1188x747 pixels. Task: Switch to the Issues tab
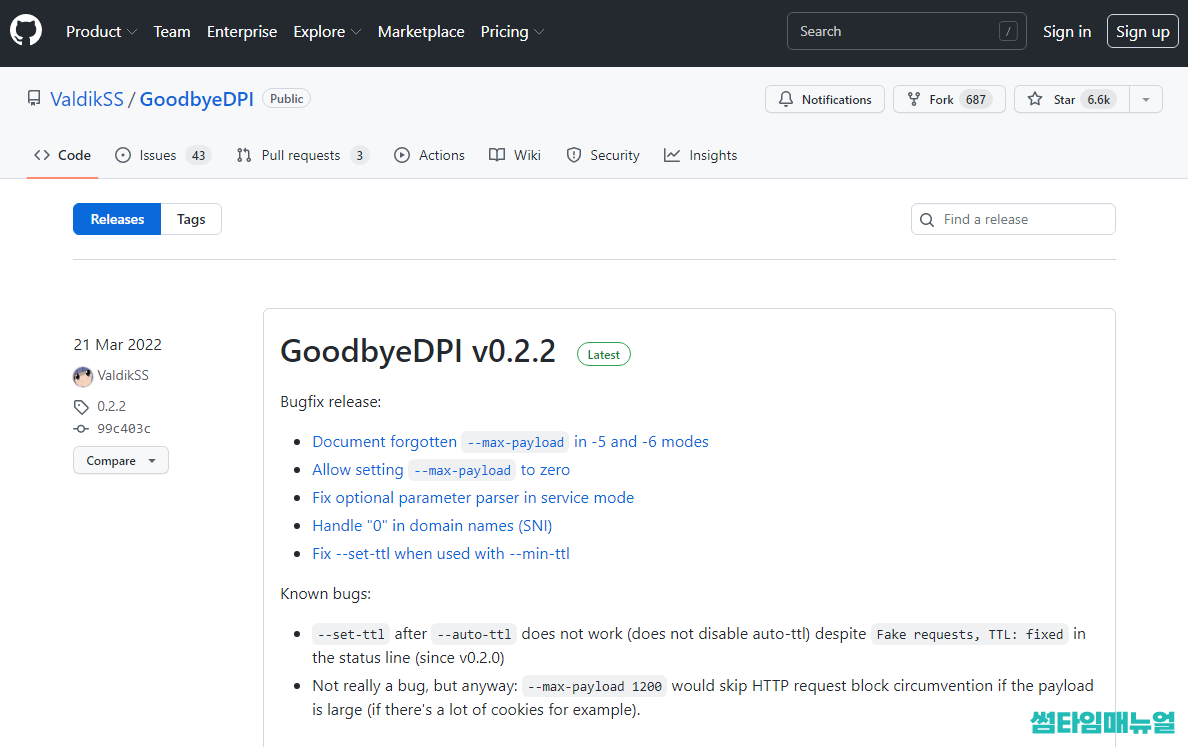(x=162, y=155)
